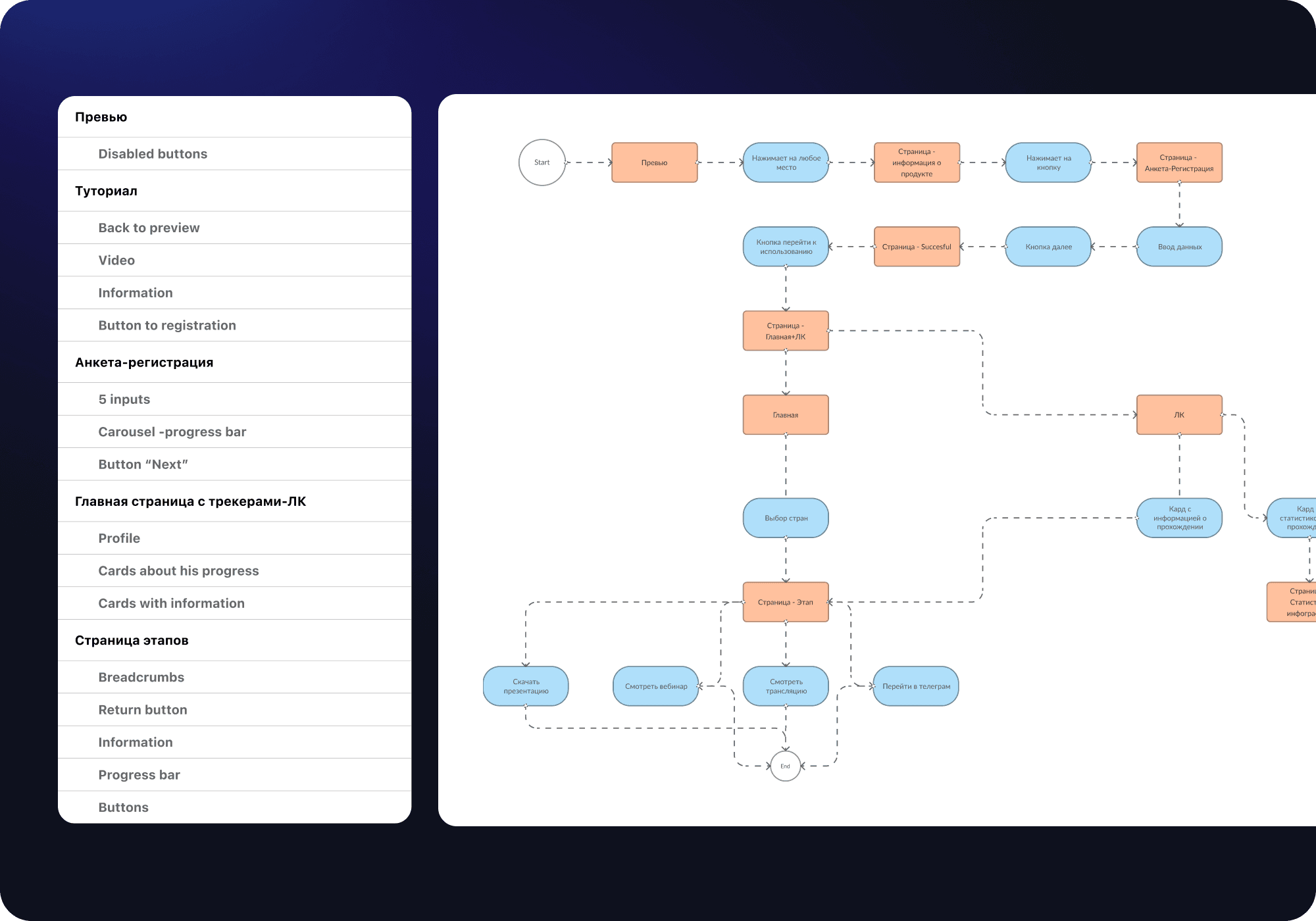This screenshot has width=1316, height=921.
Task: Click the Start circle node
Action: point(542,162)
